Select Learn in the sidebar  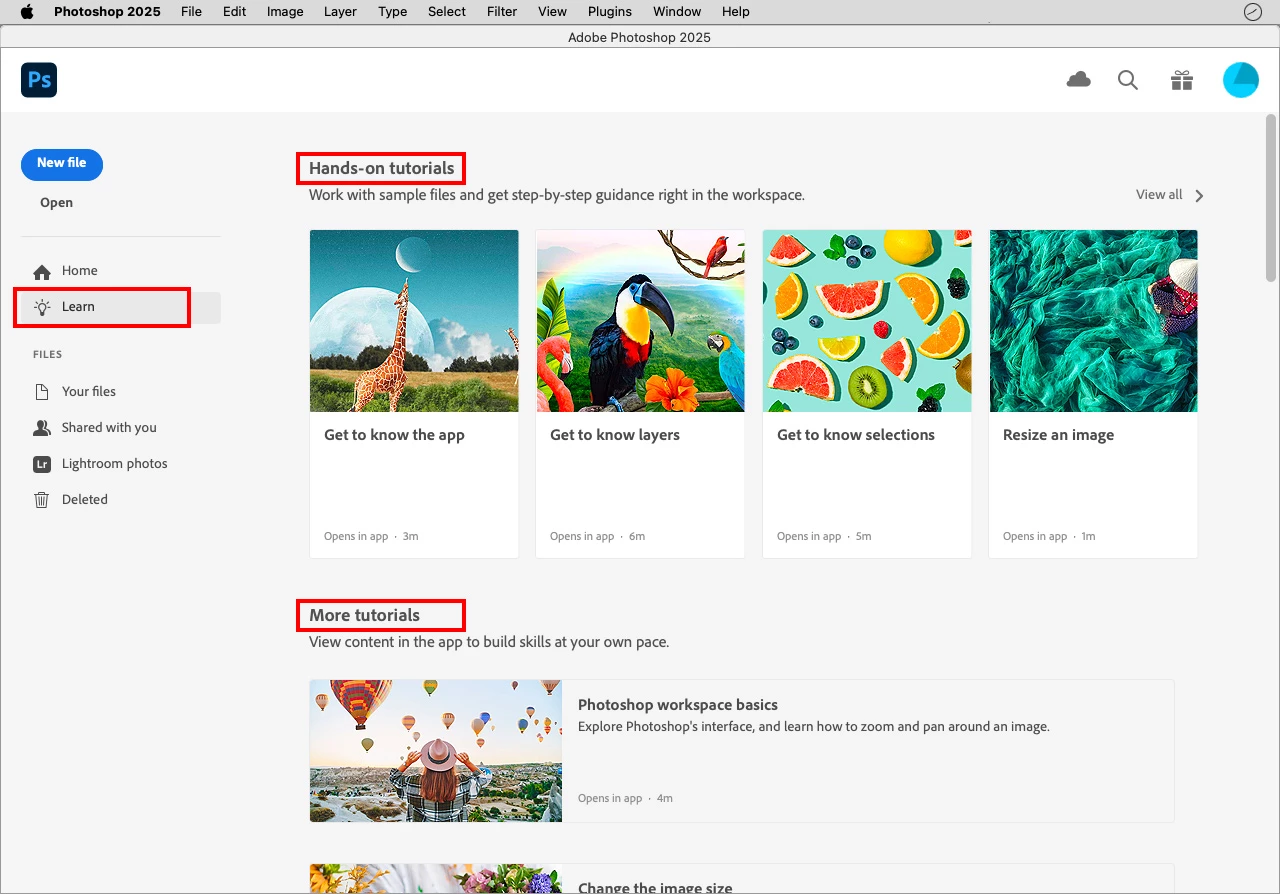(120, 307)
